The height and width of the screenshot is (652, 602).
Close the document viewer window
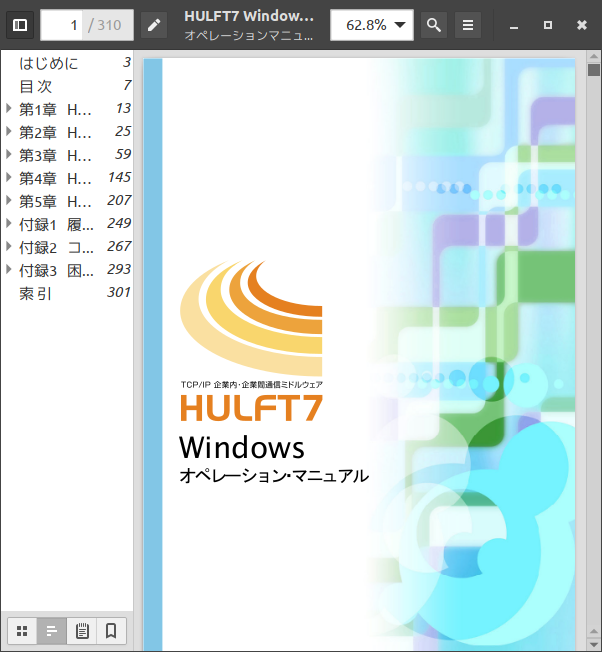point(582,25)
